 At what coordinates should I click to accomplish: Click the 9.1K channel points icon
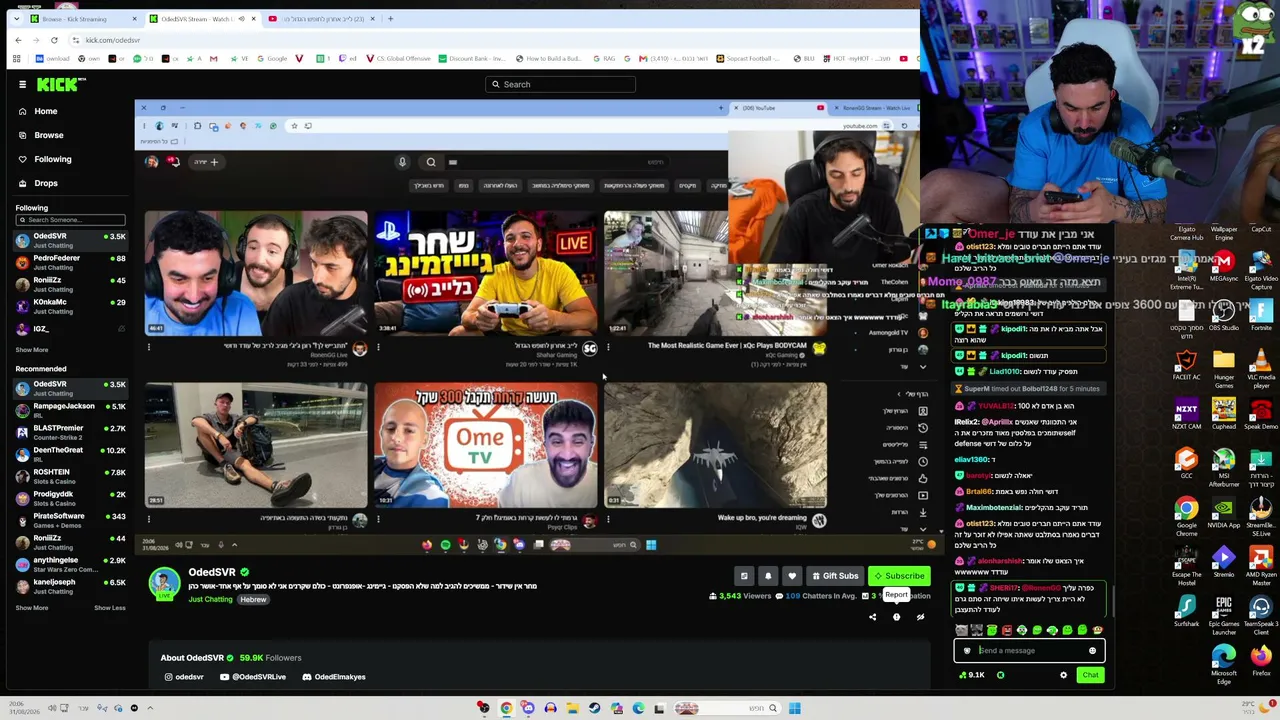pos(972,675)
